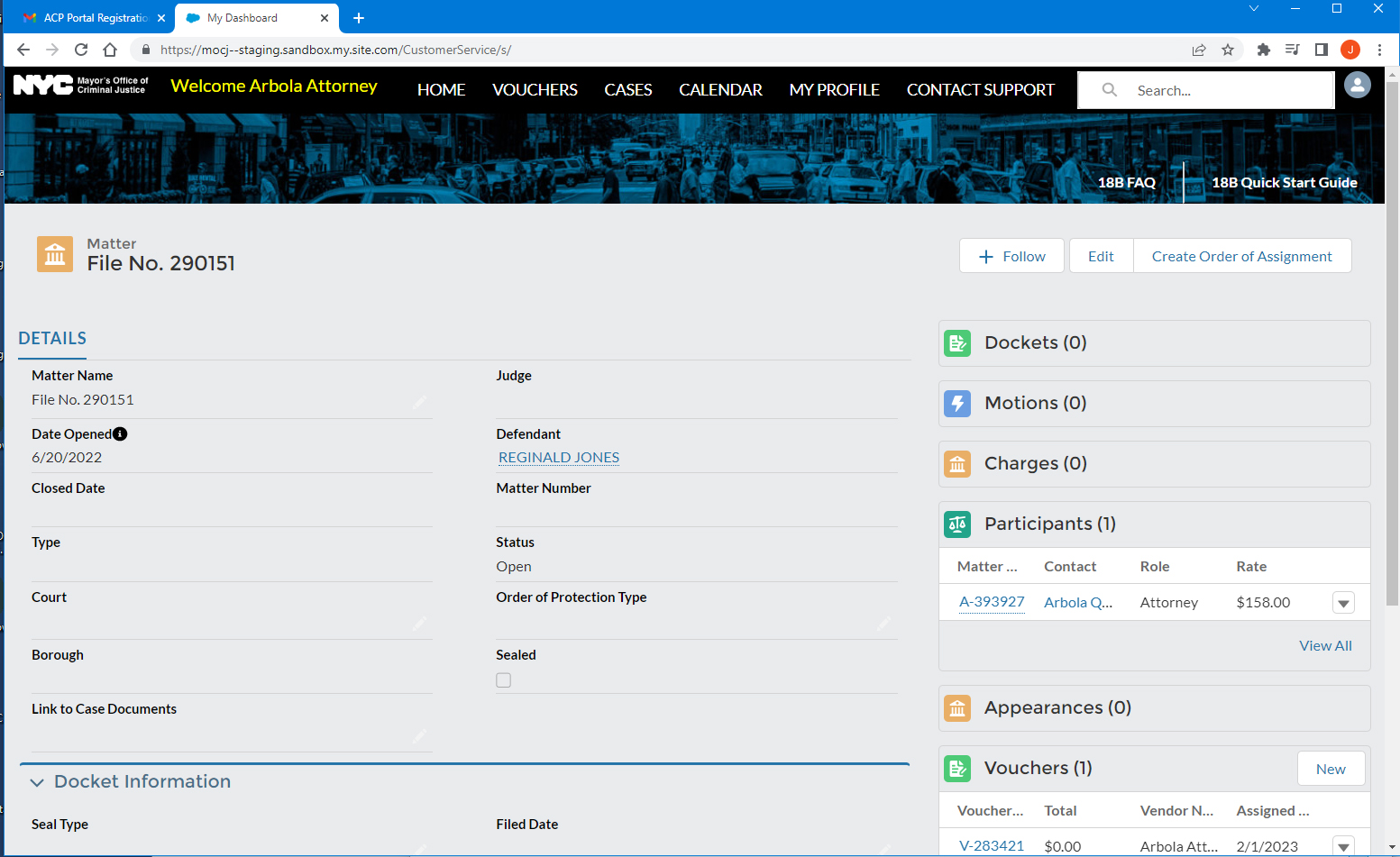The image size is (1400, 857).
Task: Select the DETAILS tab
Action: 52,339
